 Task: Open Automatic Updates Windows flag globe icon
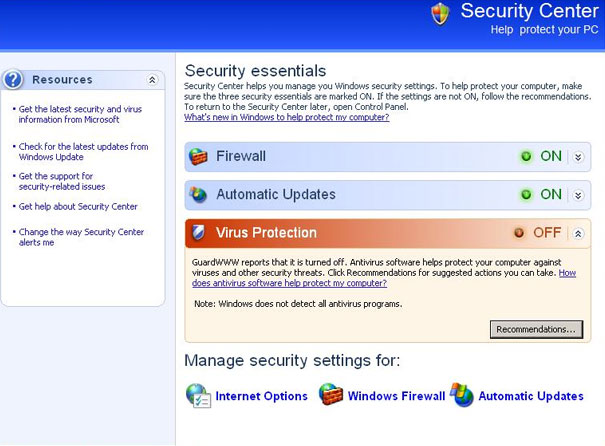[x=462, y=395]
